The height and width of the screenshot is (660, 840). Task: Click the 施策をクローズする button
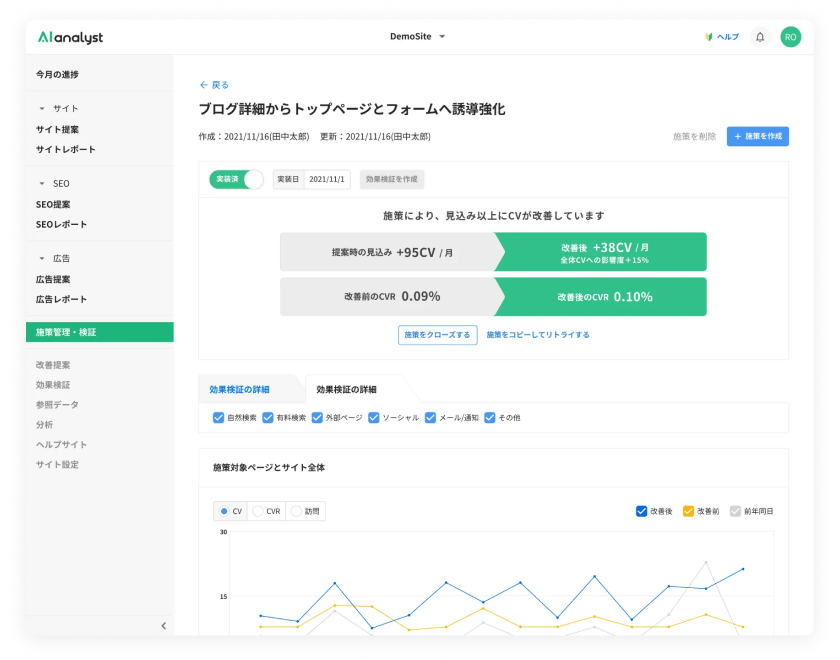coord(437,333)
